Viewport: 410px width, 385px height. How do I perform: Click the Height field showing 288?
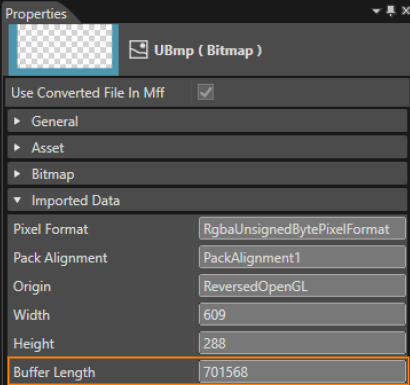pos(302,343)
